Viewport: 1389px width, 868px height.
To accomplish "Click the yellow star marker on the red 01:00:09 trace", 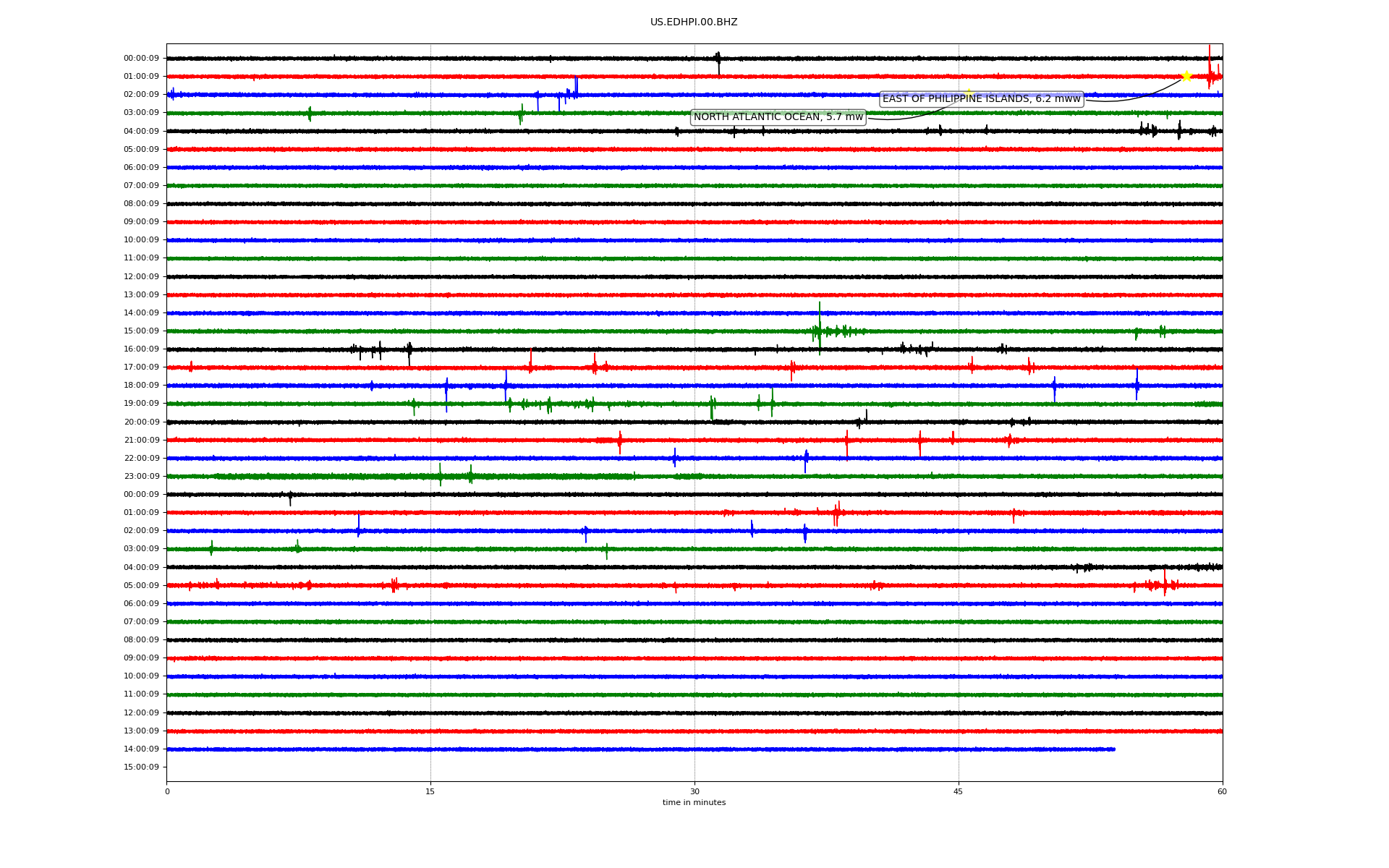I will point(1186,76).
